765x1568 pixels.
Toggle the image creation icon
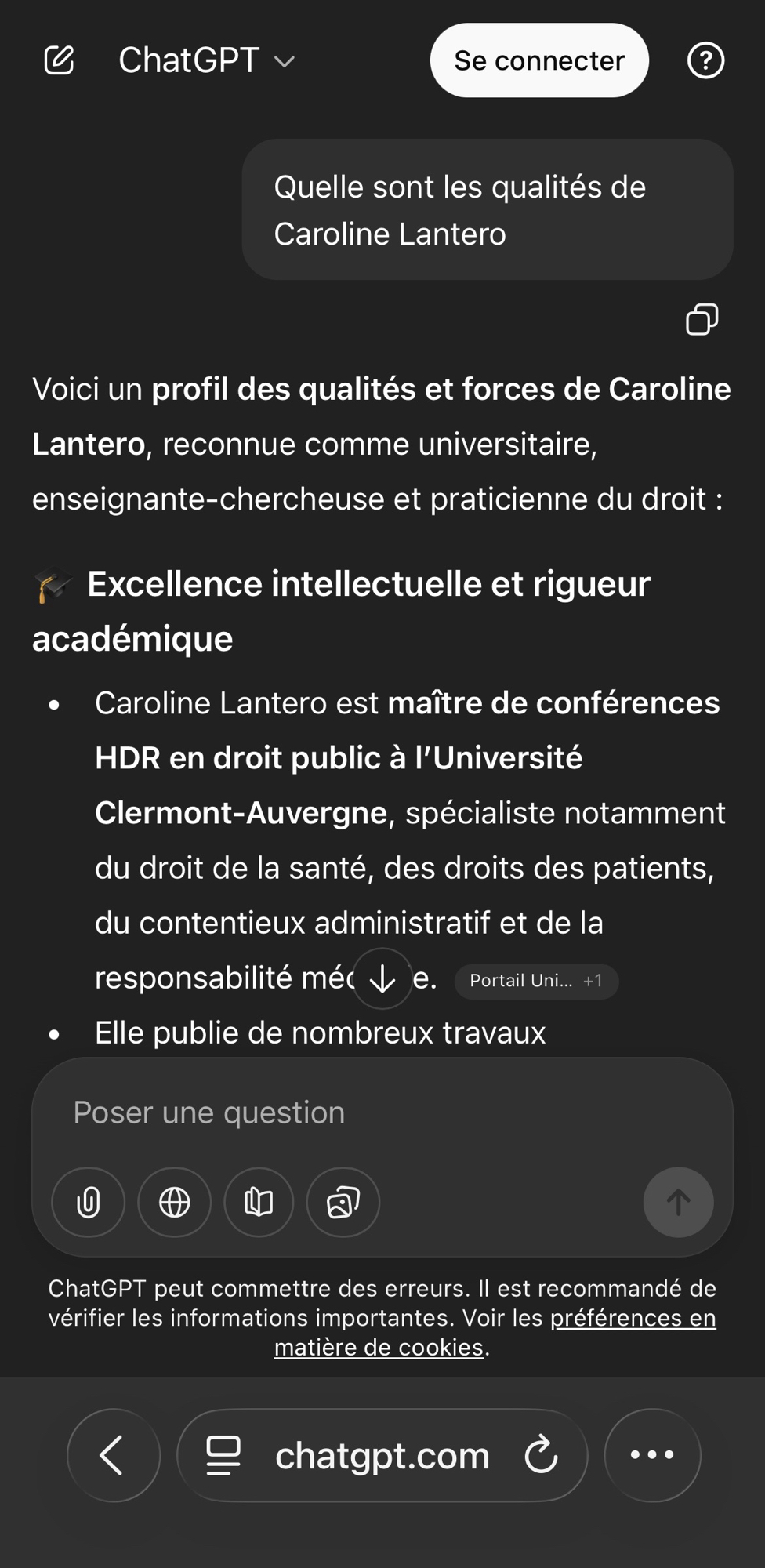(343, 1202)
